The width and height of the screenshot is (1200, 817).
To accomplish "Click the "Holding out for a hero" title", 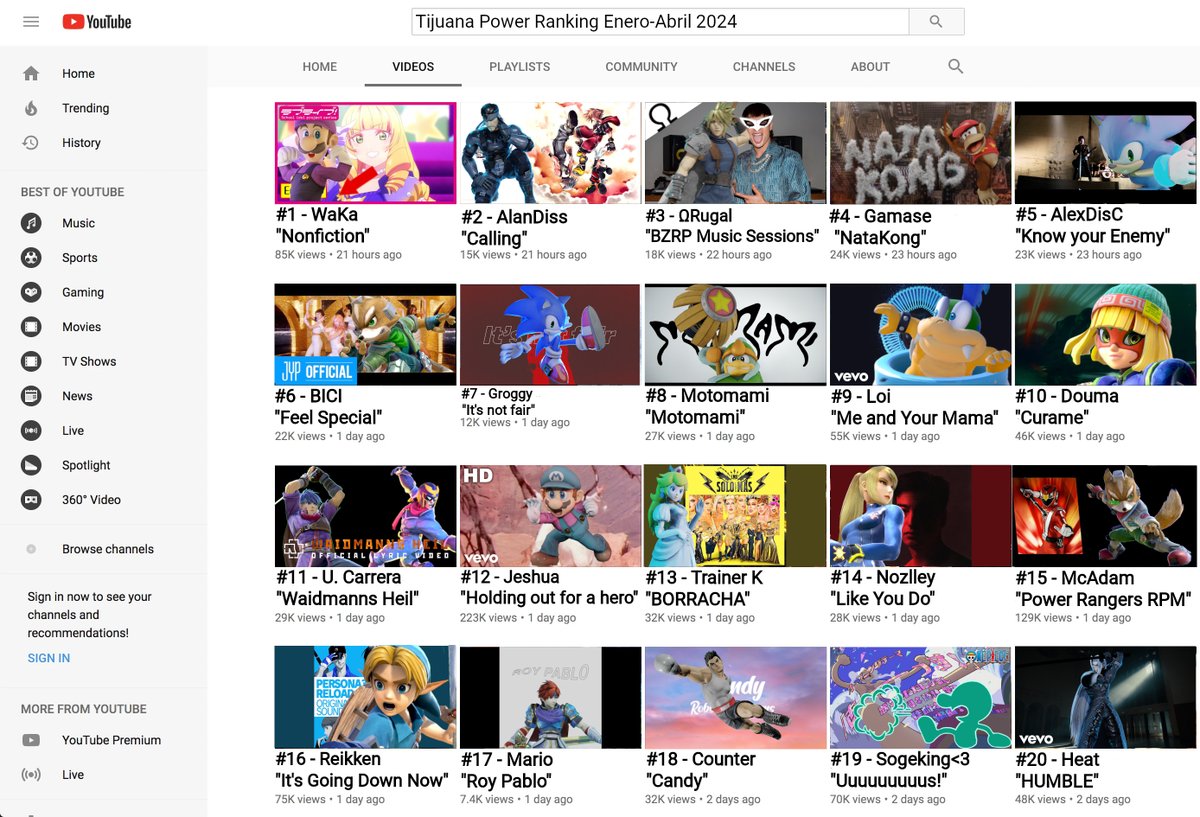I will pyautogui.click(x=548, y=598).
